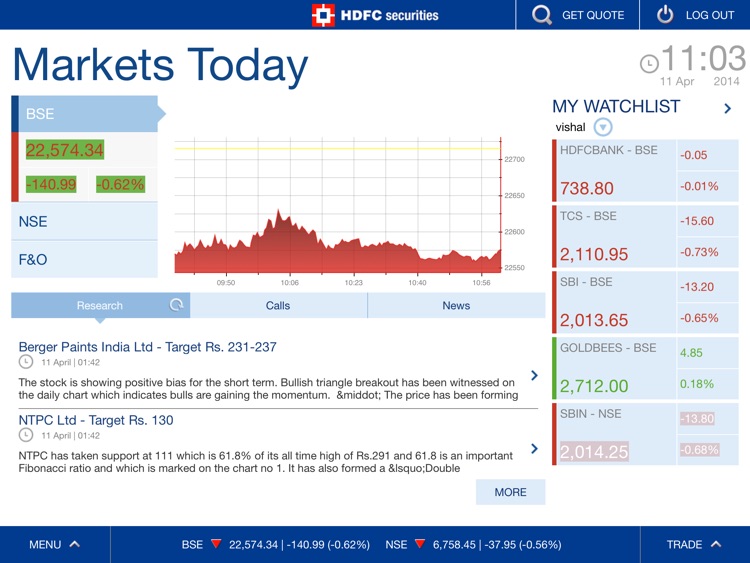This screenshot has width=750, height=563.
Task: Click BSE index value 22,574.34
Action: 65,150
